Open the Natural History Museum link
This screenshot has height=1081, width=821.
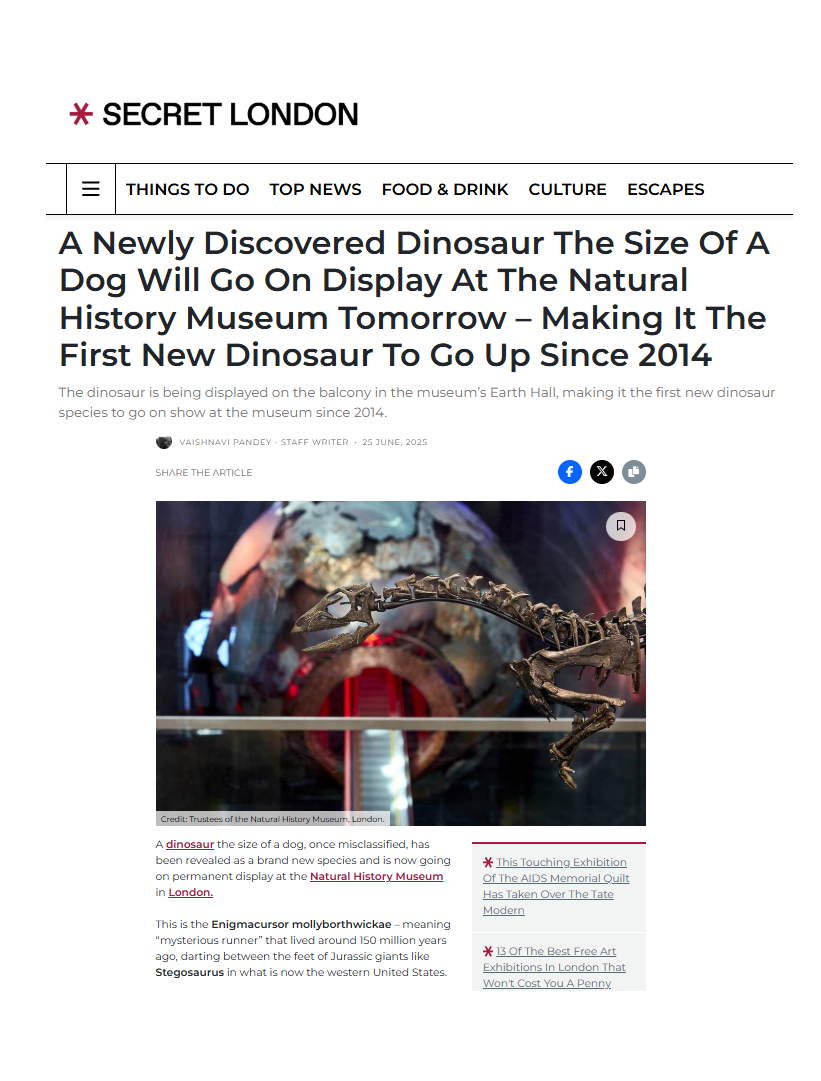click(x=376, y=876)
